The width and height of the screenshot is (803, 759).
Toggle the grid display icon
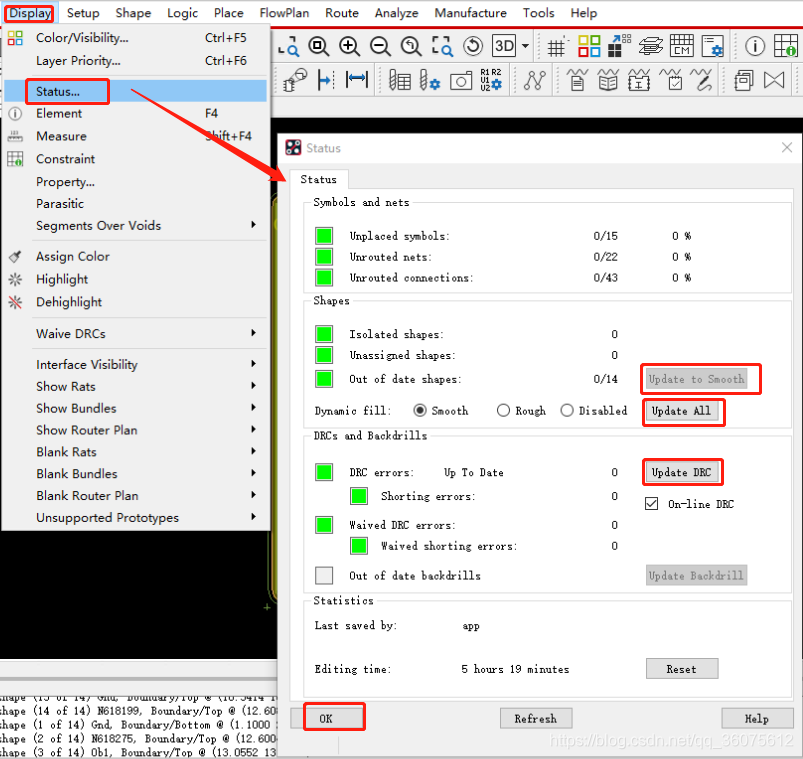coord(557,47)
